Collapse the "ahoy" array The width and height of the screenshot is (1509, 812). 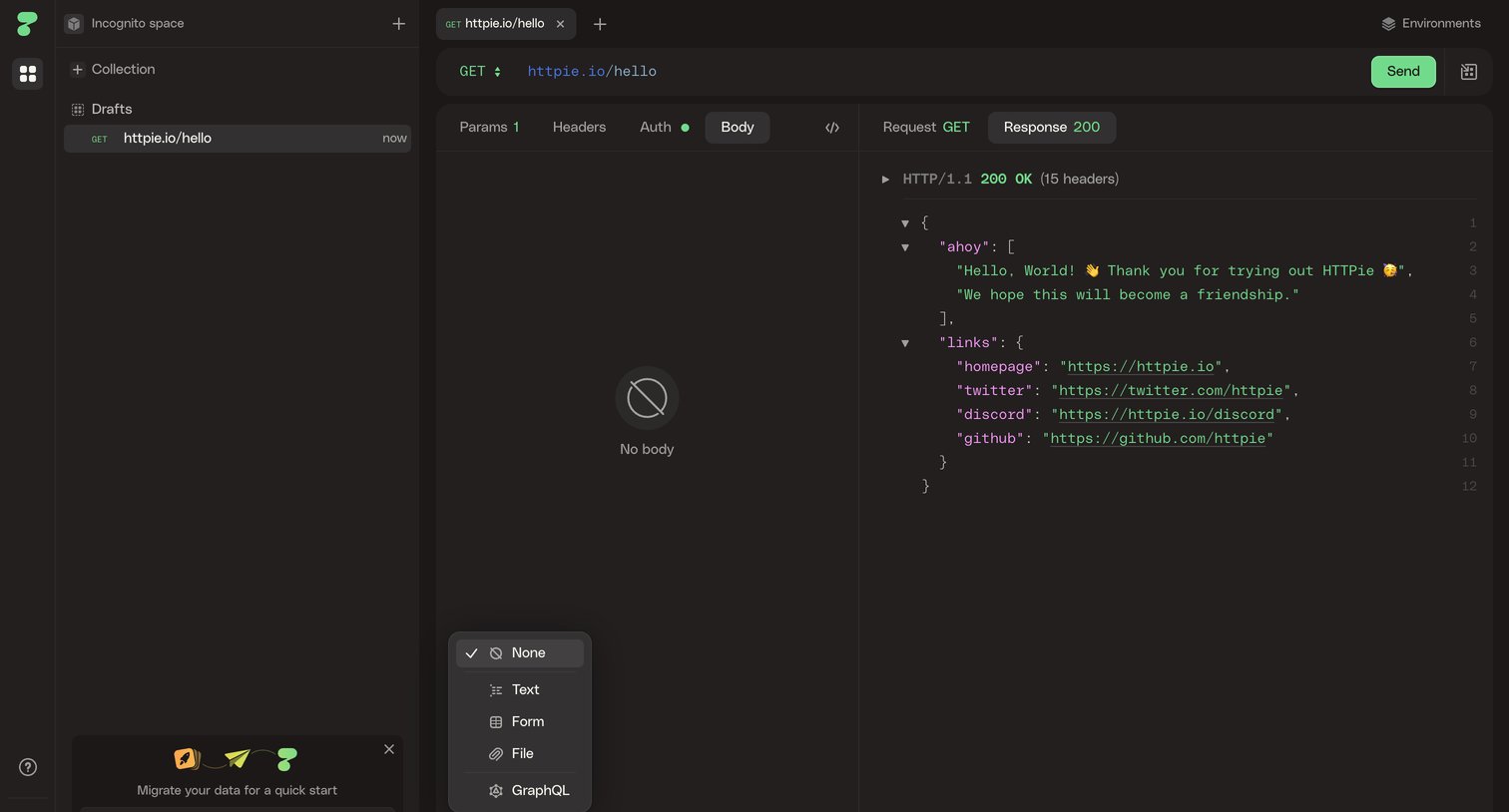pos(905,247)
